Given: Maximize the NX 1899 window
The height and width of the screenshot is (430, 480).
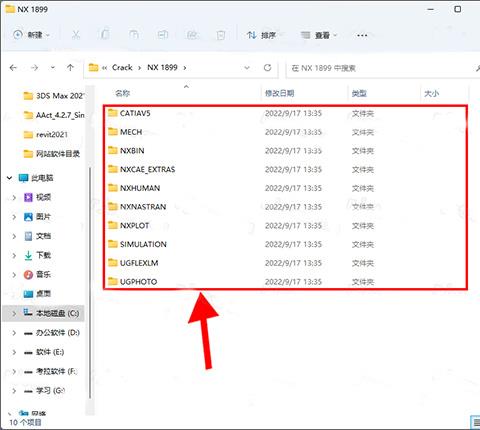Looking at the screenshot, I should [458, 9].
